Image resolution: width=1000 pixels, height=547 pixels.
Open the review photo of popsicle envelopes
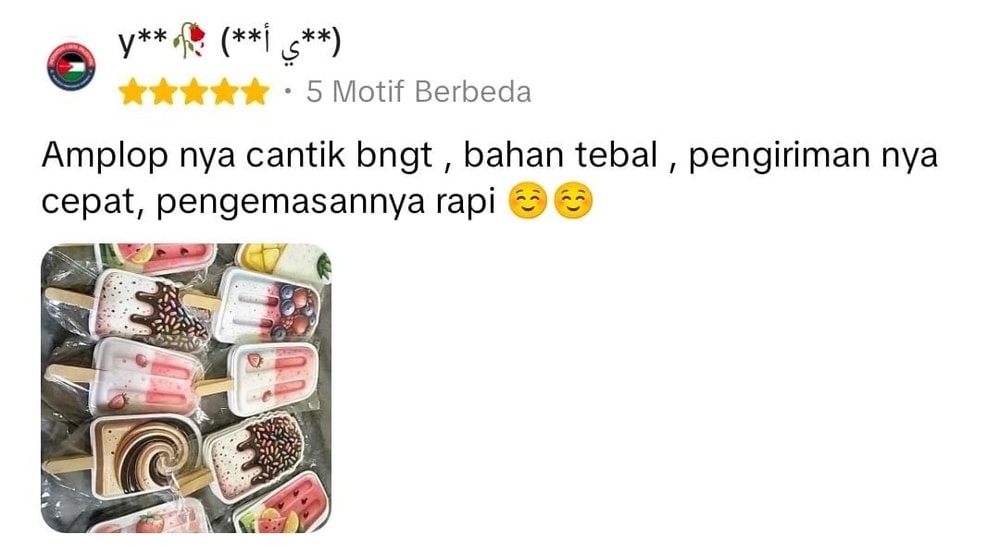186,388
